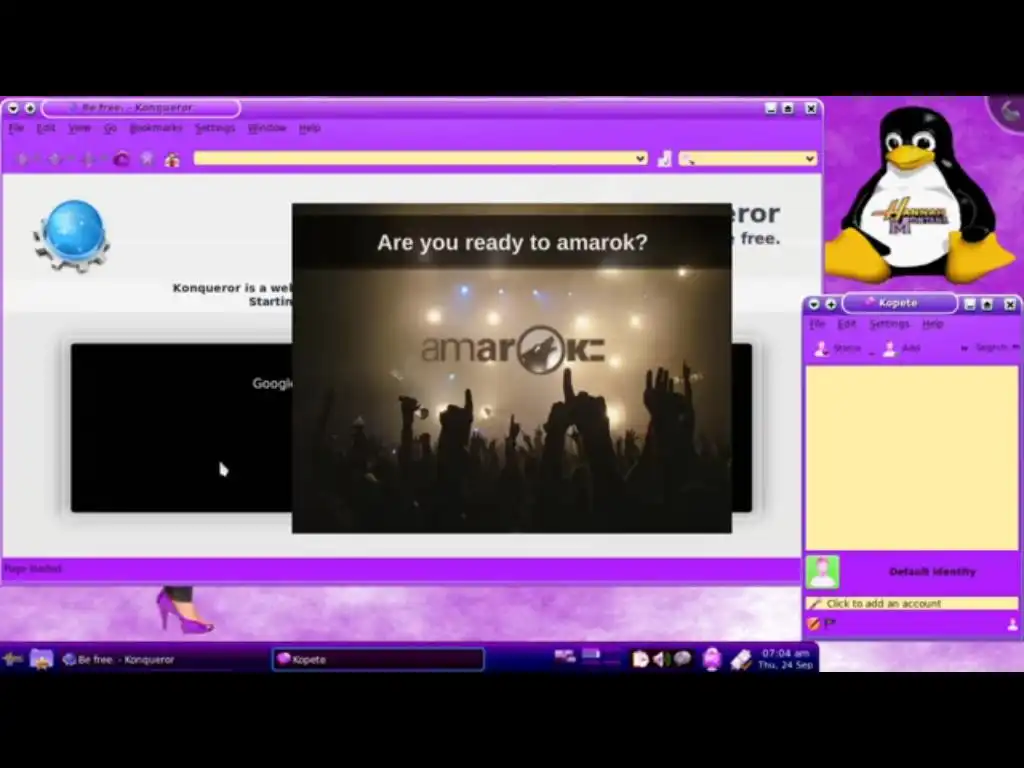Open the clock showing 07:04 am
This screenshot has height=768, width=1024.
tap(785, 659)
